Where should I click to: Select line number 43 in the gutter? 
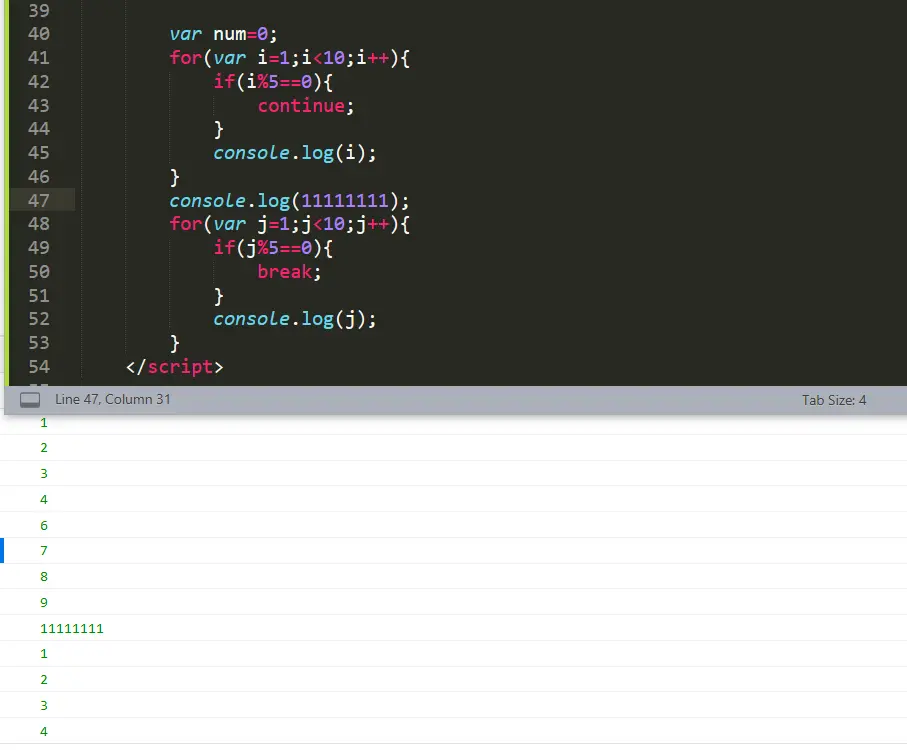[39, 106]
